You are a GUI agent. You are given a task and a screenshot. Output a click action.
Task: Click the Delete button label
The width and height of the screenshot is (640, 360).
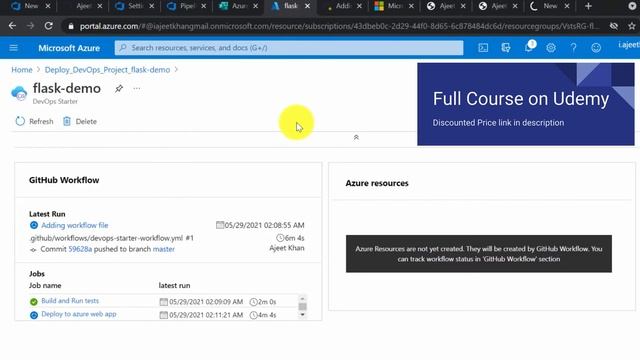(x=86, y=121)
